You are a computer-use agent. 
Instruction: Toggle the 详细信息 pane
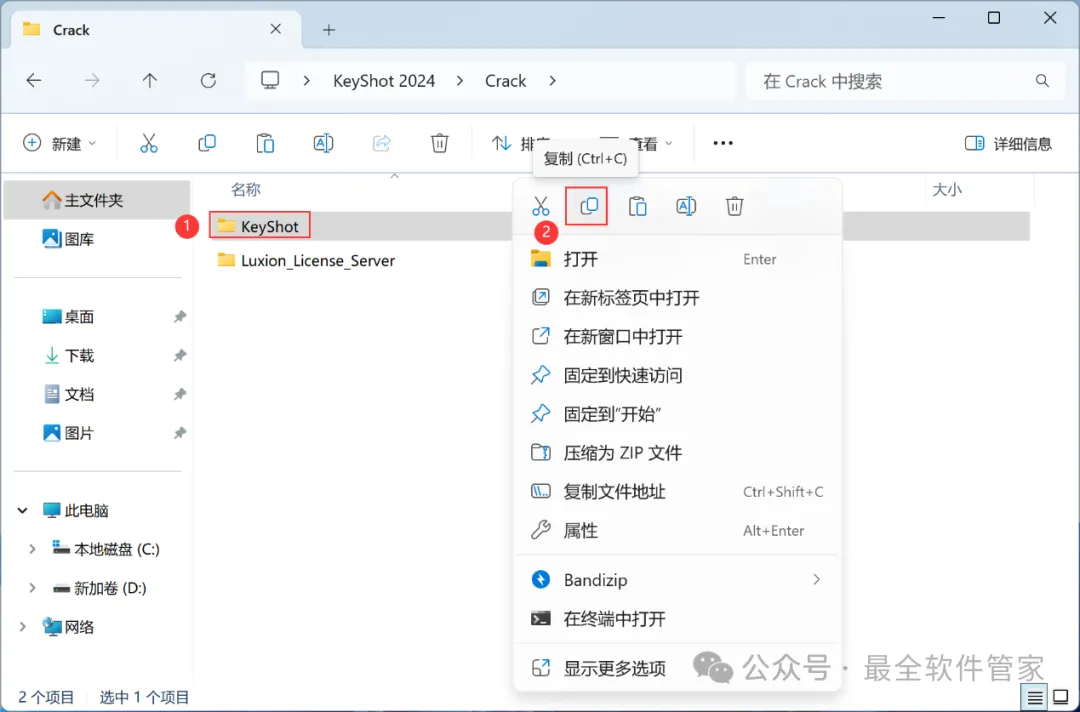[x=1008, y=143]
